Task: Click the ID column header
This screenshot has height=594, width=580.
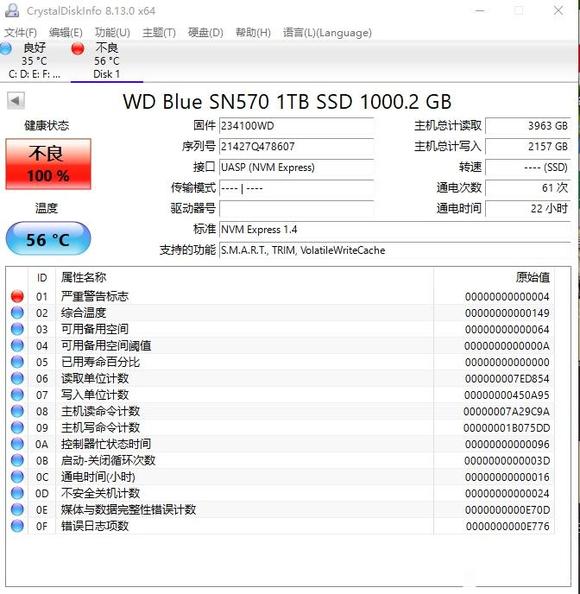Action: [42, 278]
